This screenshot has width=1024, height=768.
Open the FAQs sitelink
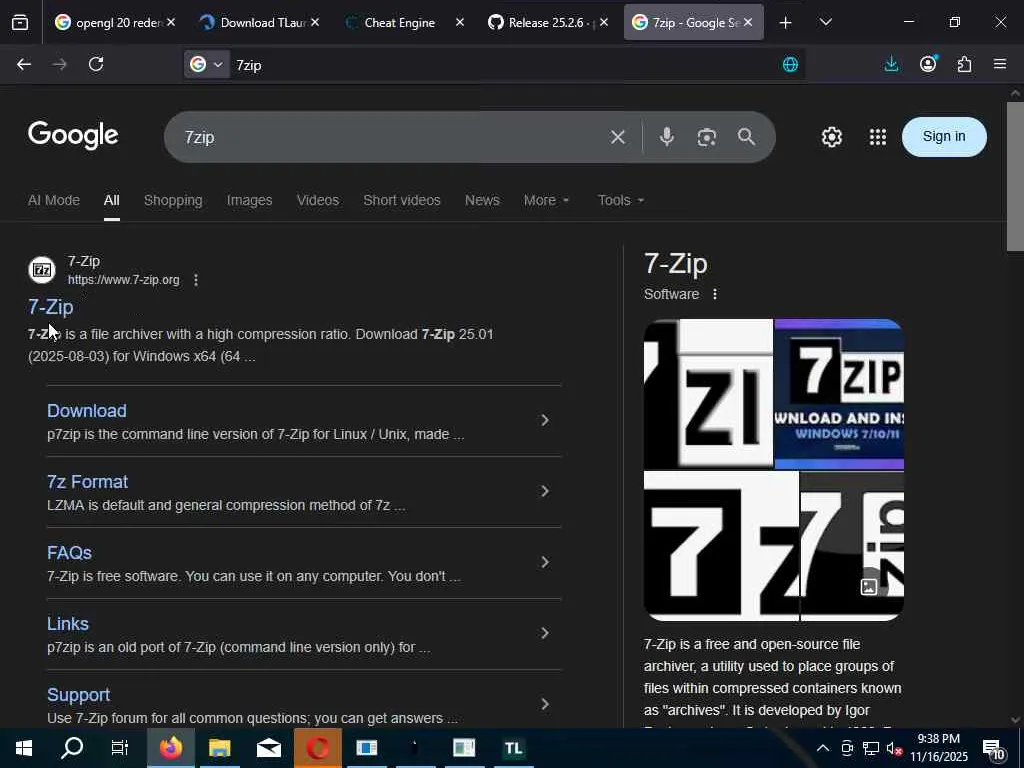(x=69, y=553)
